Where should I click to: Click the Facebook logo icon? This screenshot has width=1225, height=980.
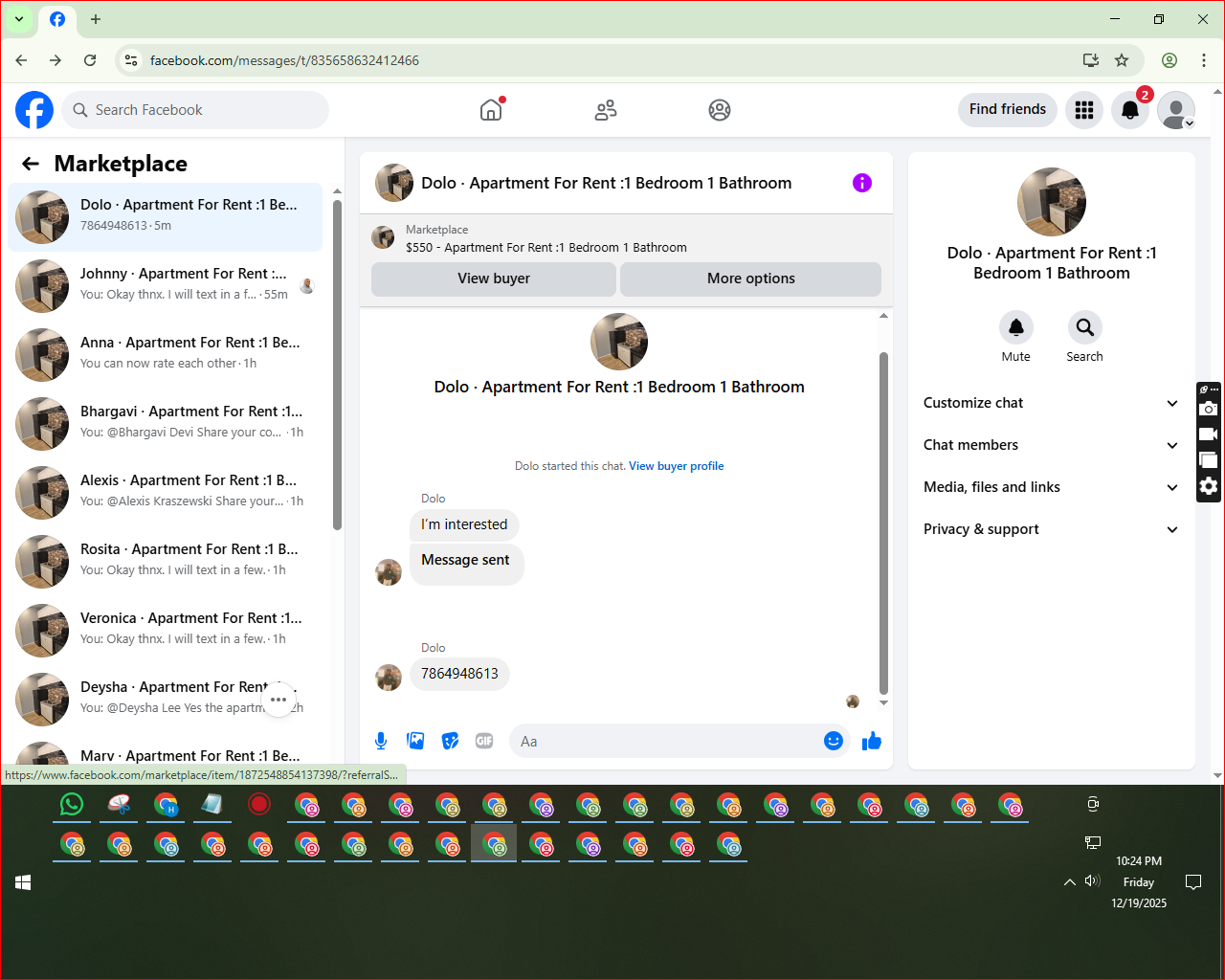coord(34,110)
